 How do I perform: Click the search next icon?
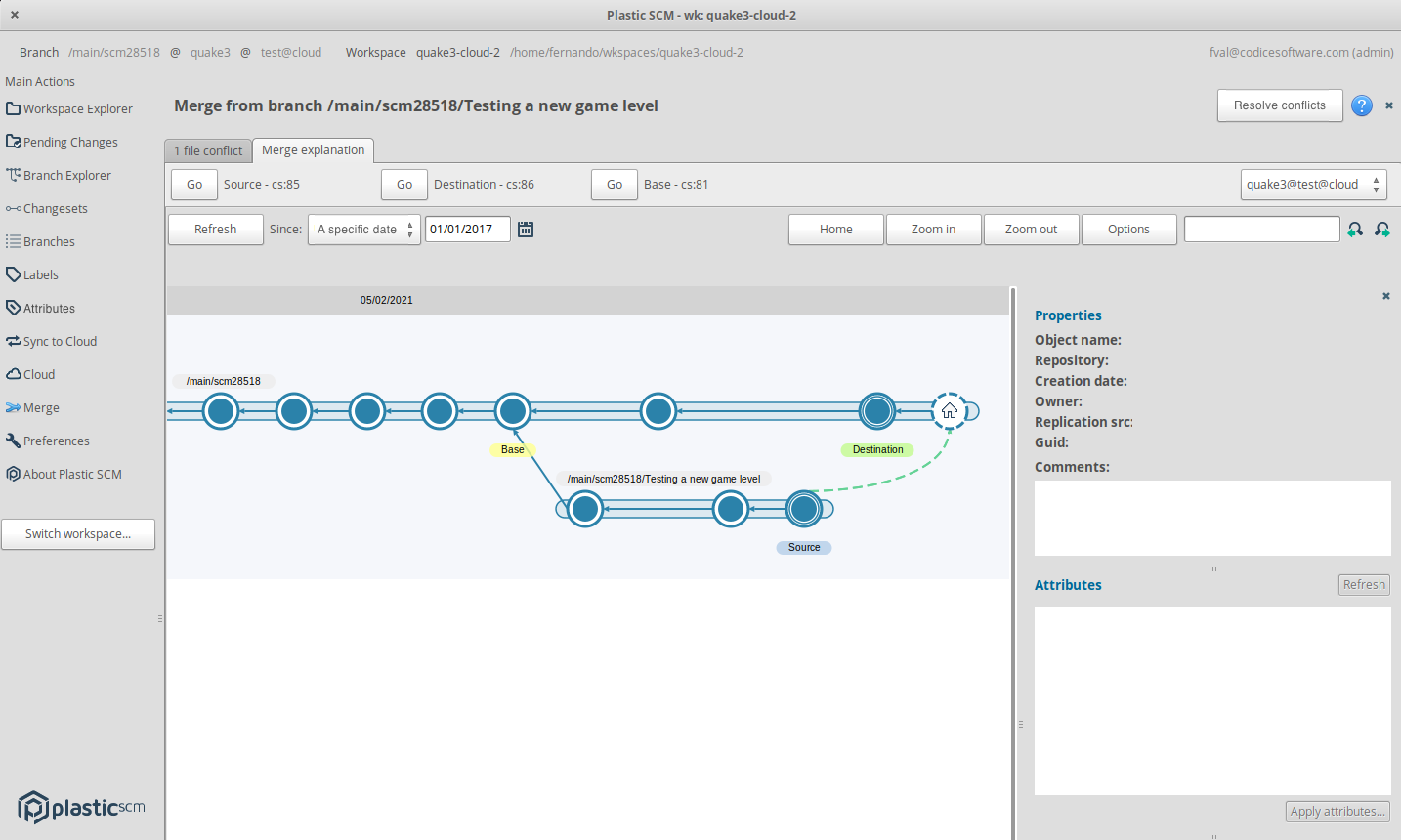coord(1382,230)
